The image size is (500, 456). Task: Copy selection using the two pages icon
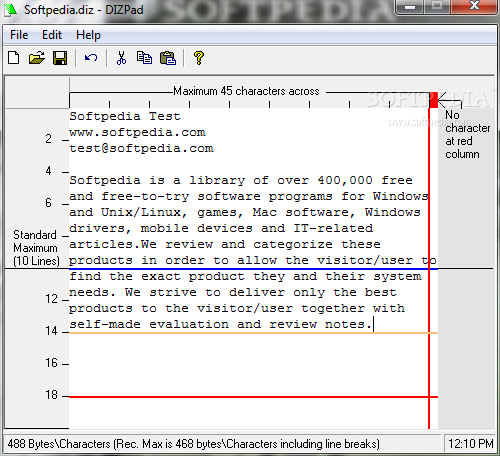[144, 58]
